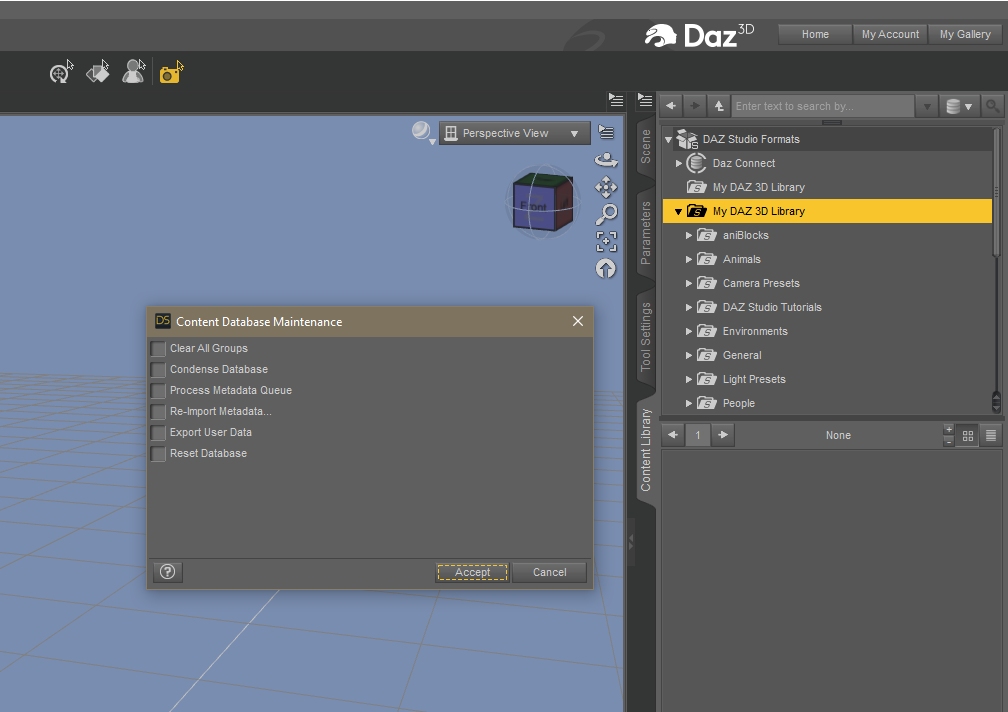Select the non-highlighted My DAZ 3D Library entry
1008x712 pixels.
[759, 187]
